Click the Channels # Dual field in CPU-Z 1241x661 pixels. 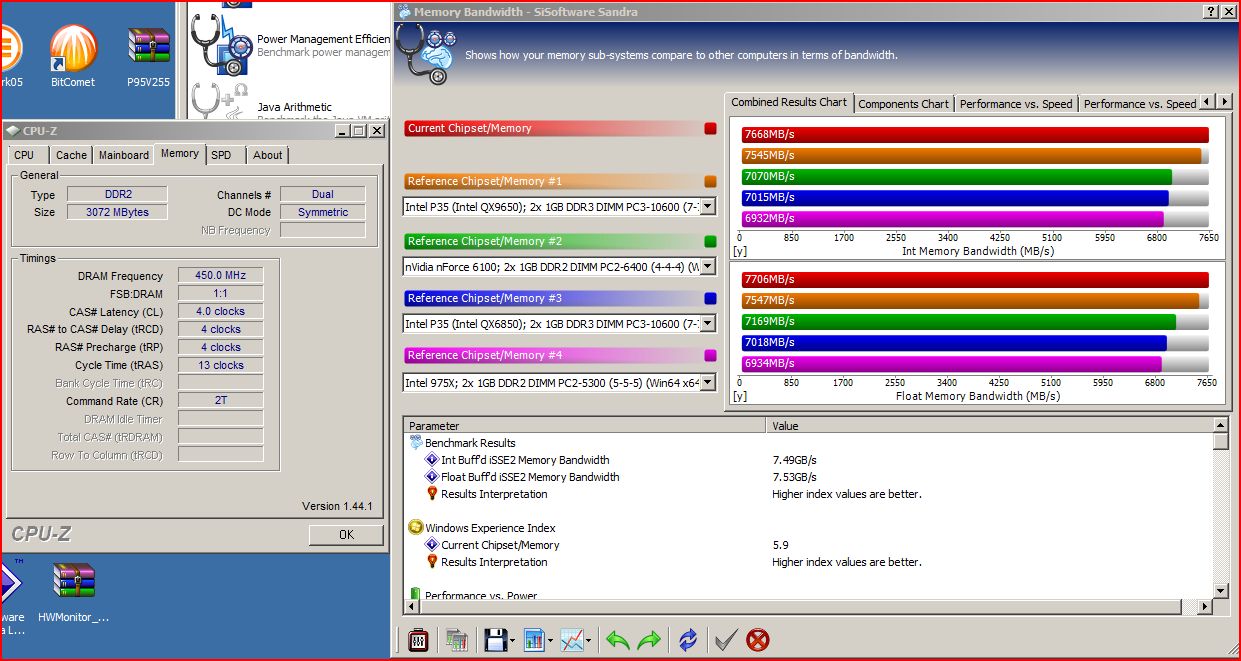pyautogui.click(x=323, y=194)
